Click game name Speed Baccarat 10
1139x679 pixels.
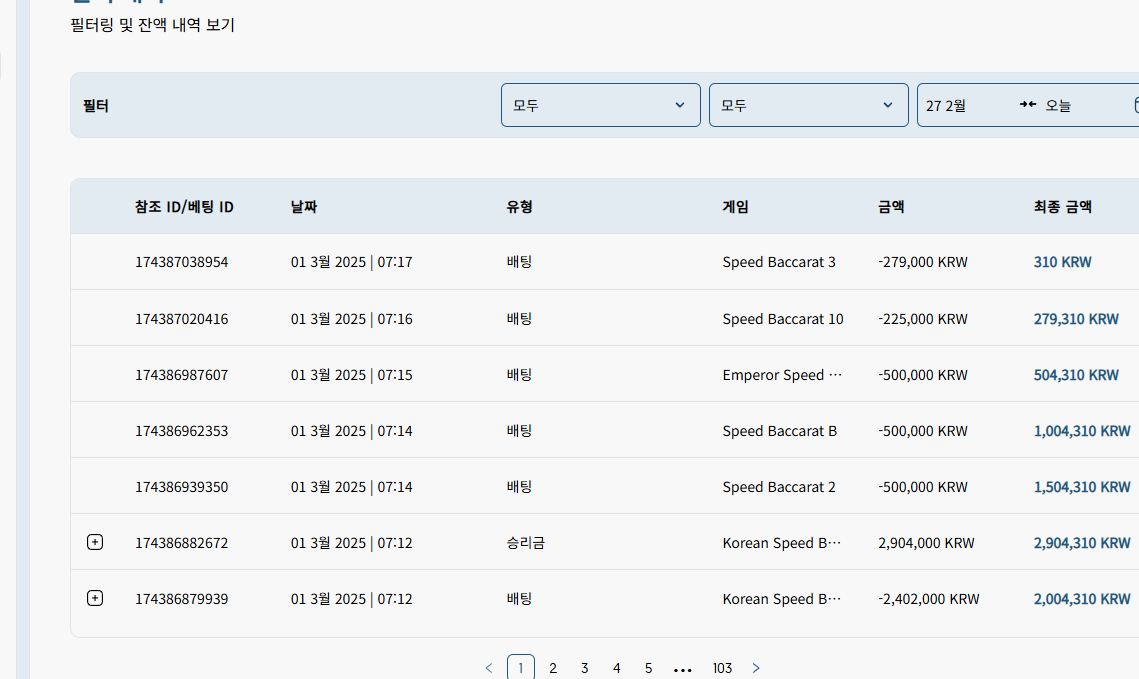click(783, 319)
